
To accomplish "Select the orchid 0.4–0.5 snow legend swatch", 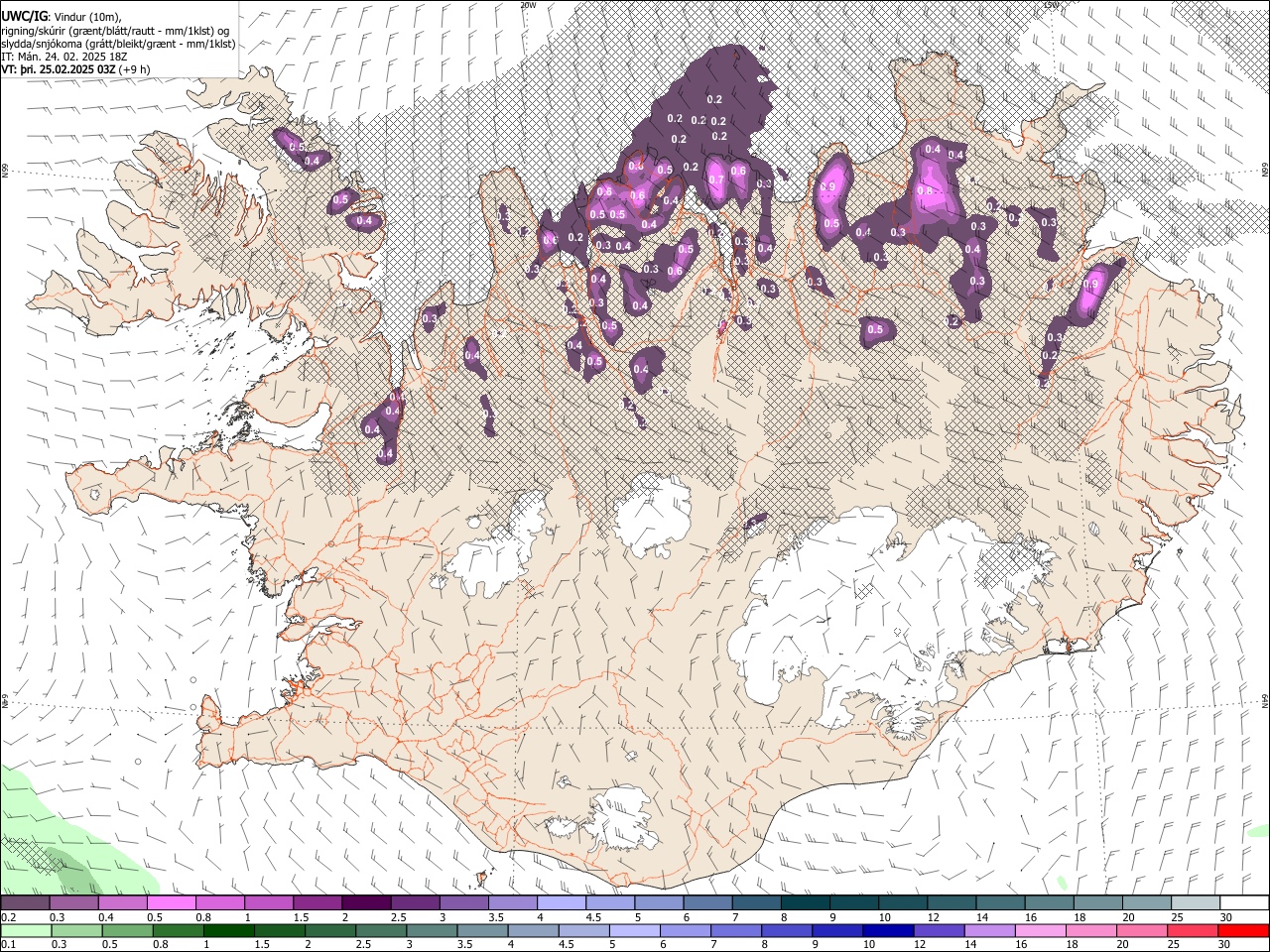I will [122, 902].
